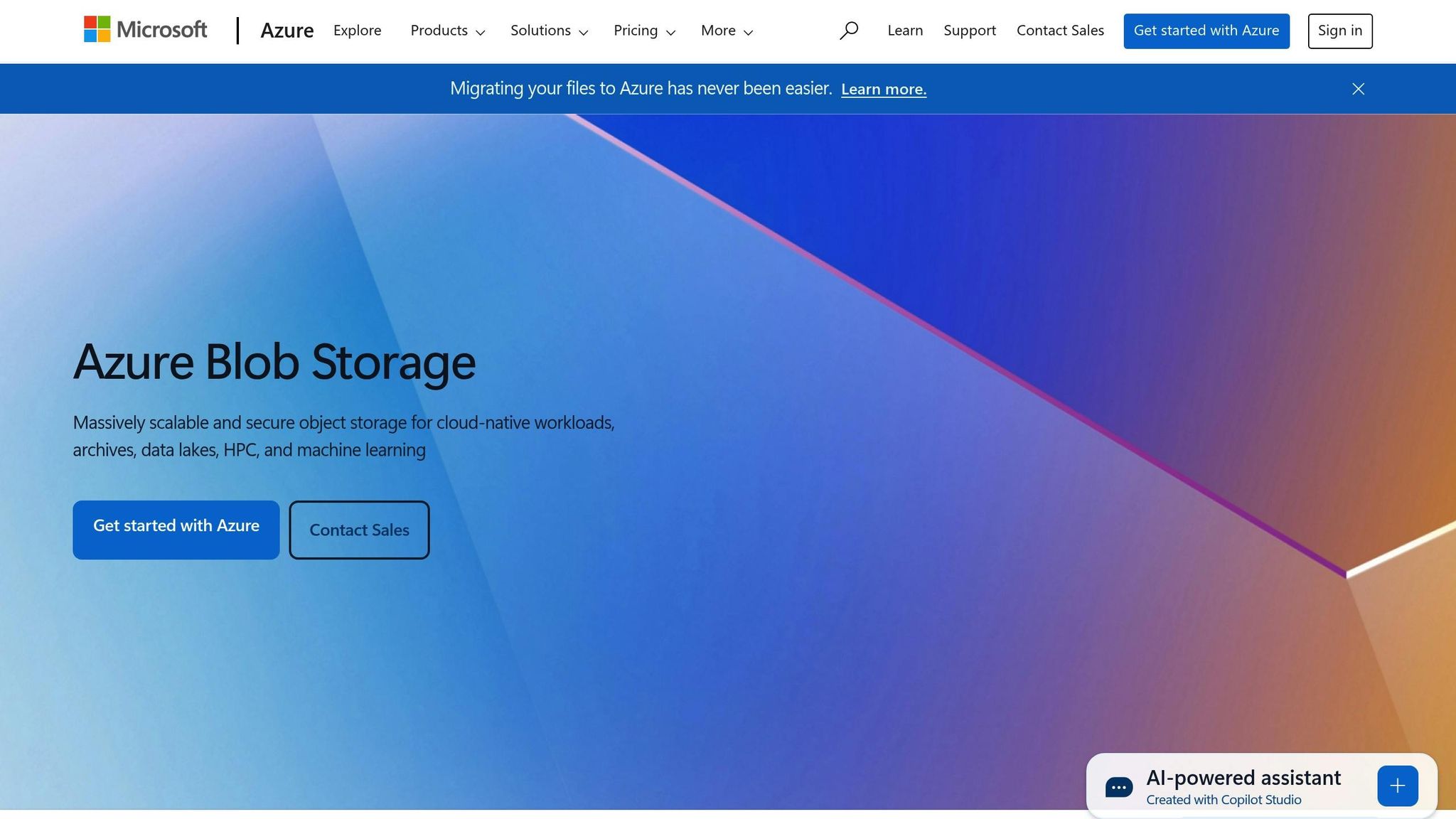This screenshot has width=1456, height=819.
Task: Click the Azure brand link
Action: [287, 31]
